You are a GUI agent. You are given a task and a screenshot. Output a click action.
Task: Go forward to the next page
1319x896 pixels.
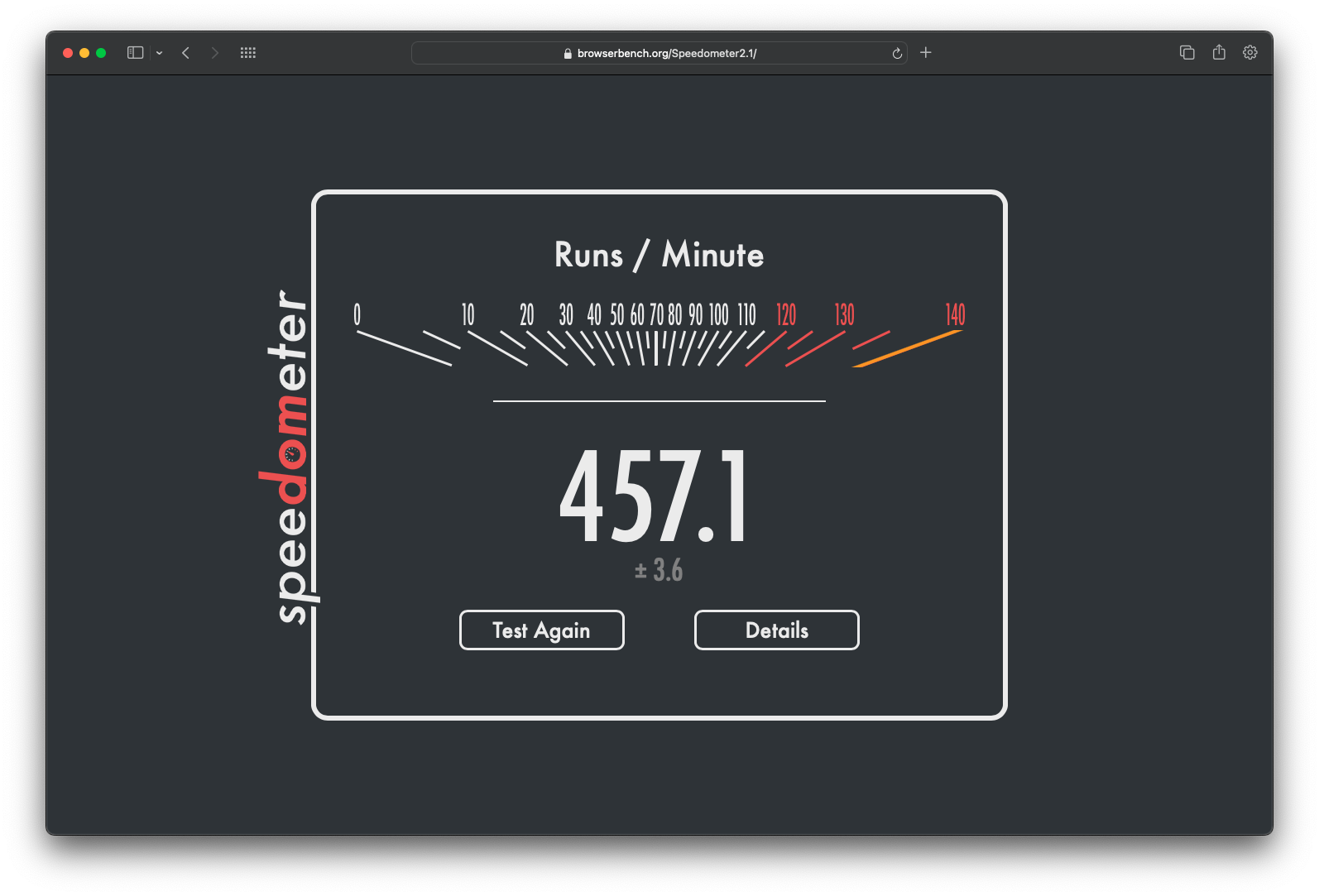(215, 53)
